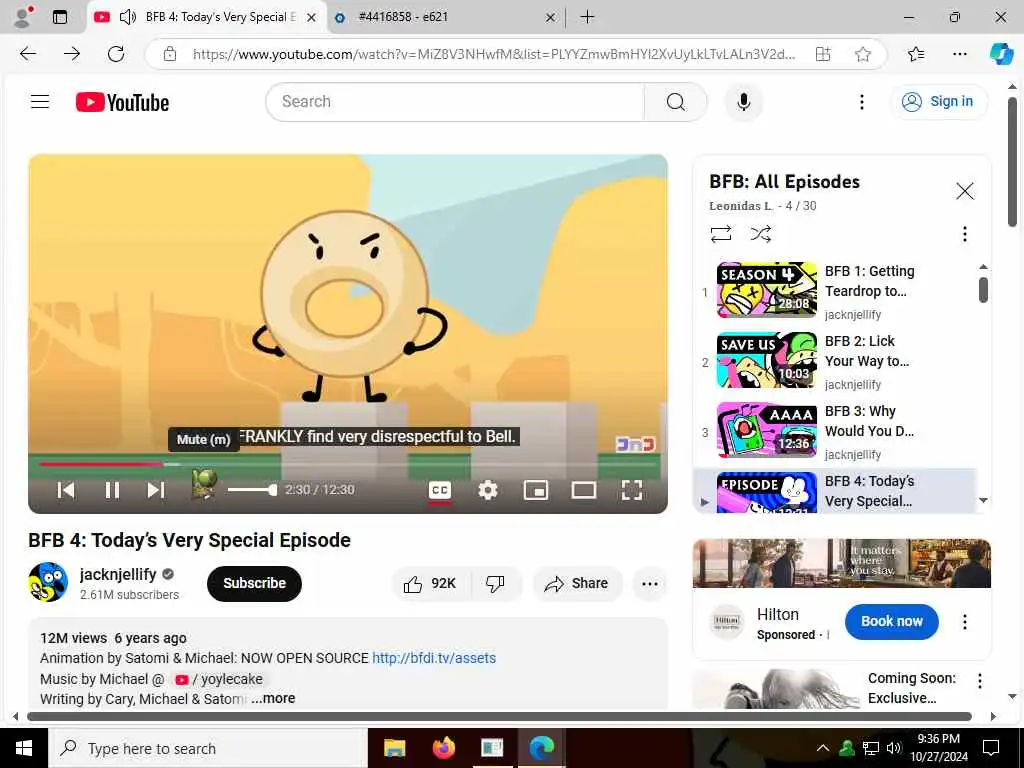Open Edge Copilot sidebar
1024x768 pixels.
coord(1001,54)
